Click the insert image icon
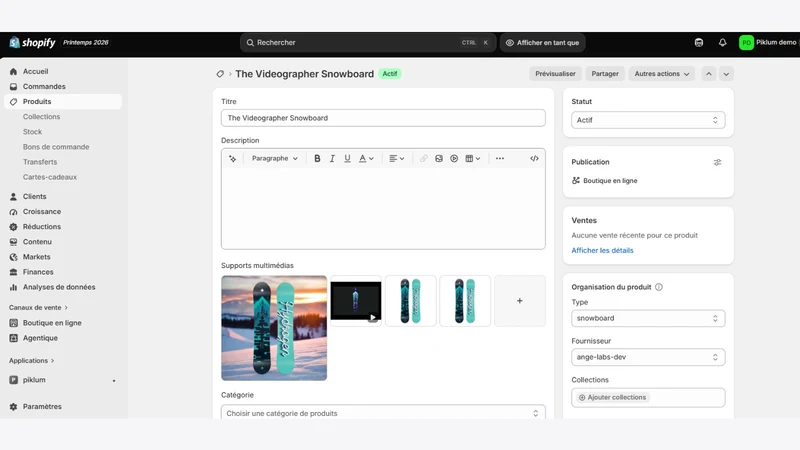This screenshot has height=450, width=800. pos(439,159)
